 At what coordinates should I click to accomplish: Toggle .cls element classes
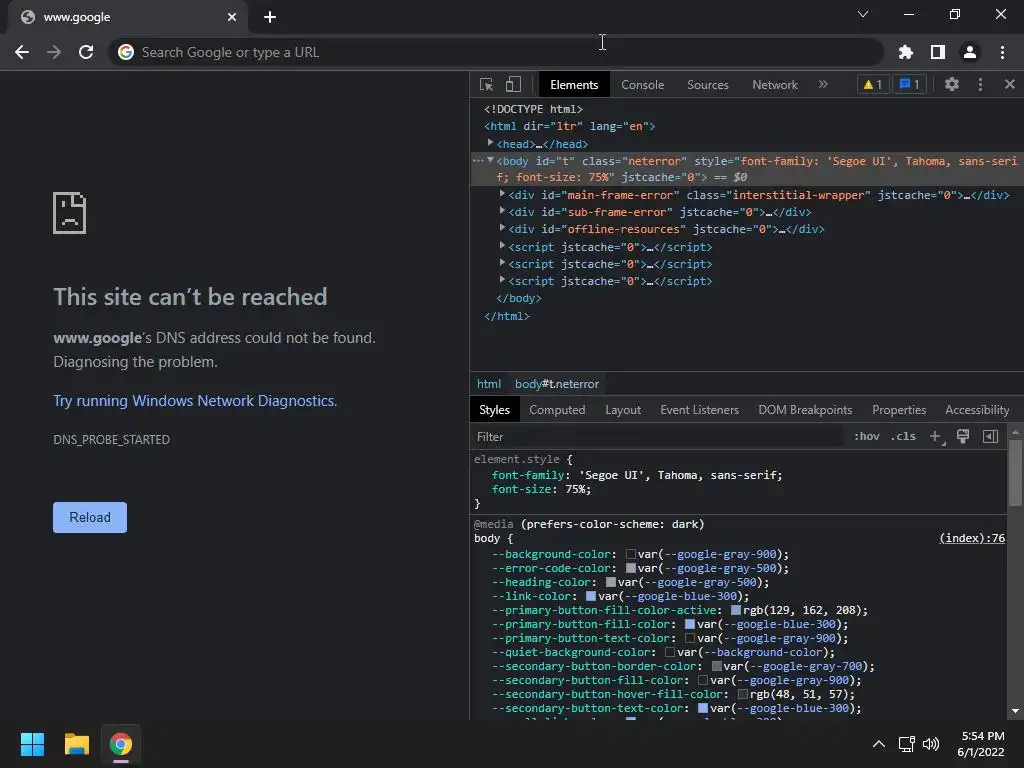(x=903, y=436)
